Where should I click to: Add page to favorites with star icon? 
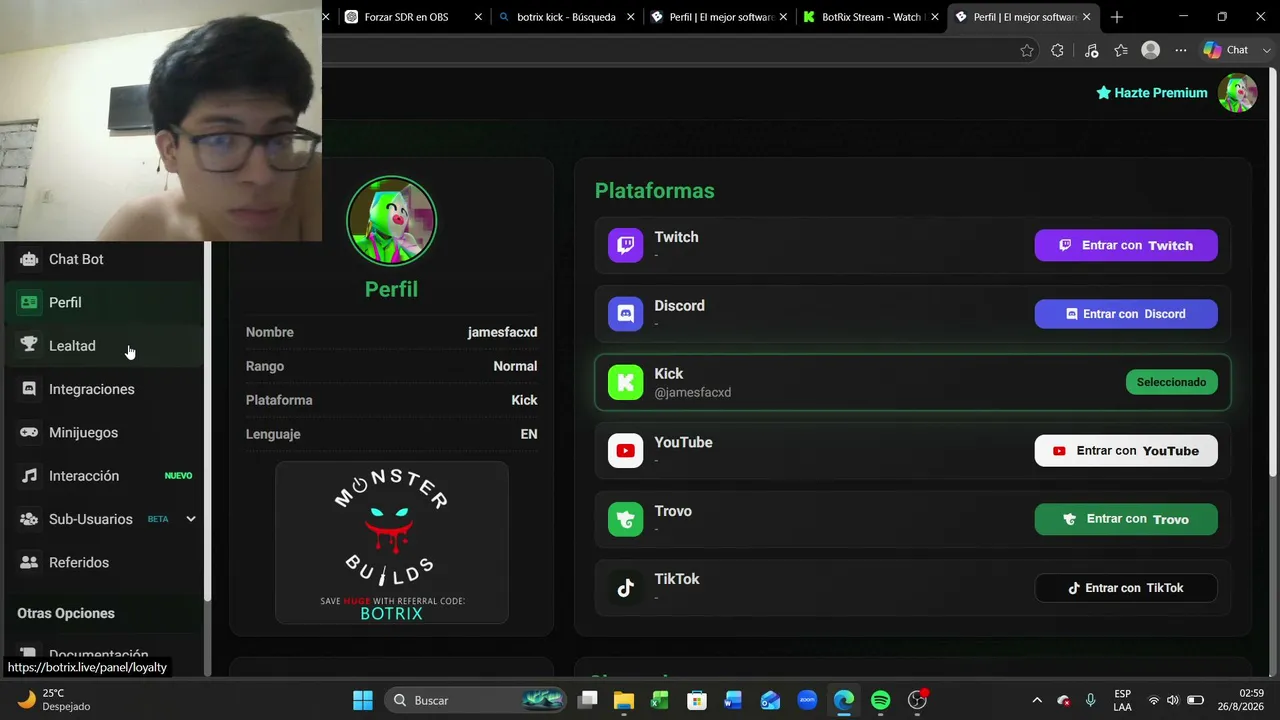point(1027,50)
